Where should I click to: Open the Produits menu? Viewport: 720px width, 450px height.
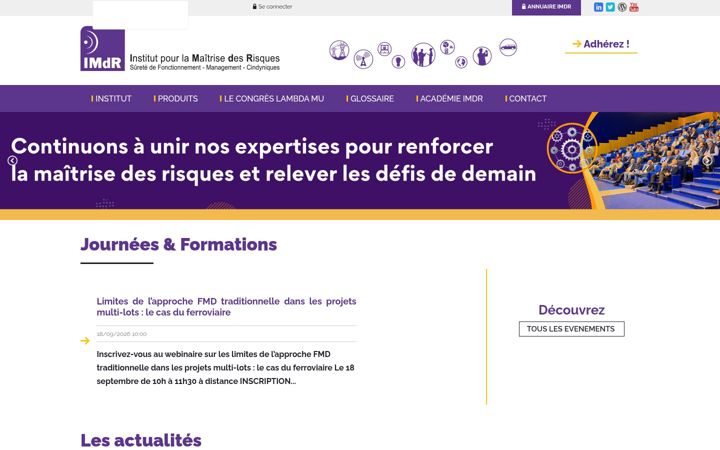176,99
